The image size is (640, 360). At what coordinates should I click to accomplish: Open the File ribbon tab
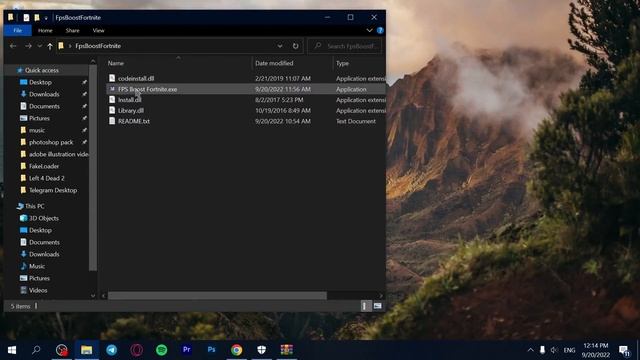pos(18,31)
